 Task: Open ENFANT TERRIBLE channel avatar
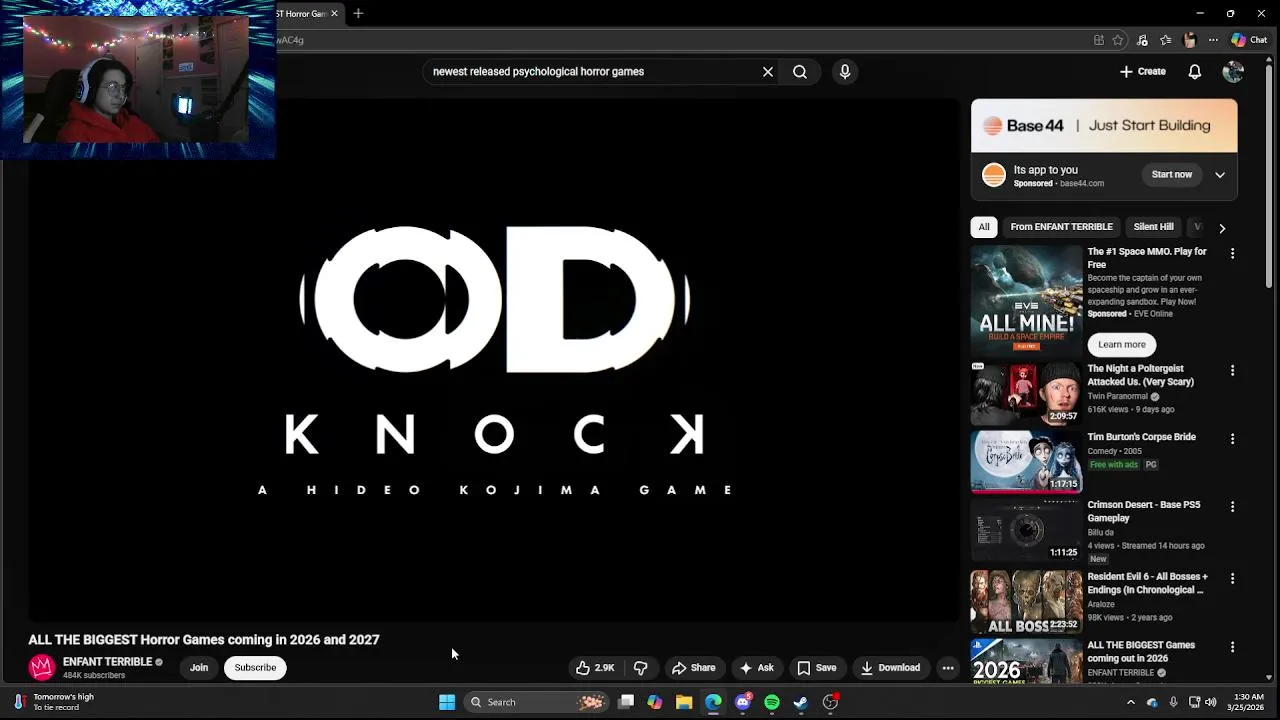(x=42, y=667)
